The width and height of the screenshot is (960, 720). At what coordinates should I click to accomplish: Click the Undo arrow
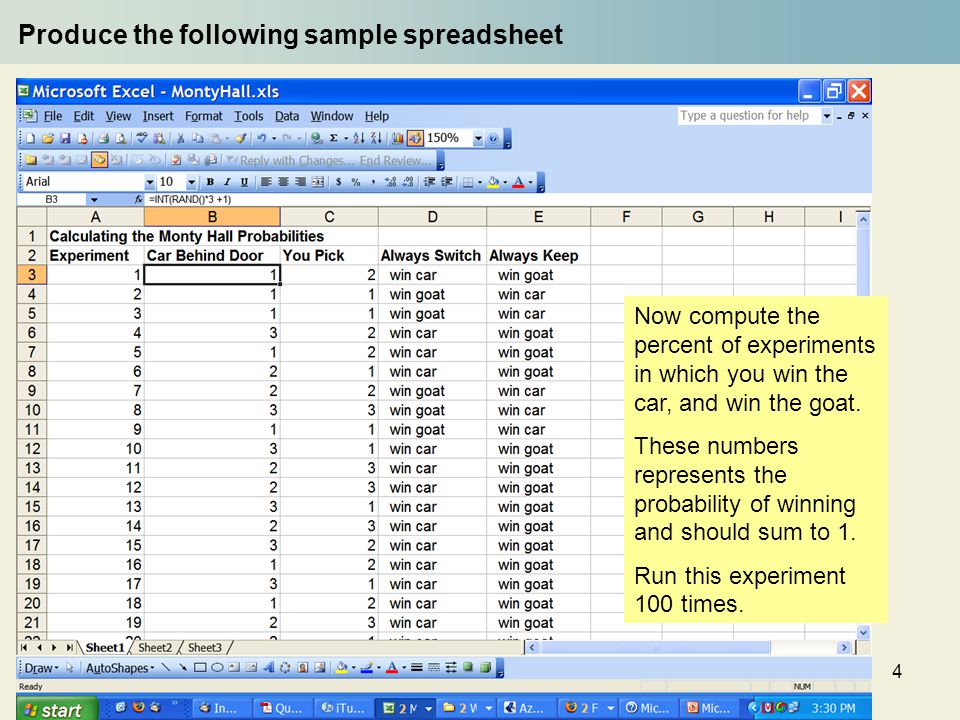tap(261, 138)
